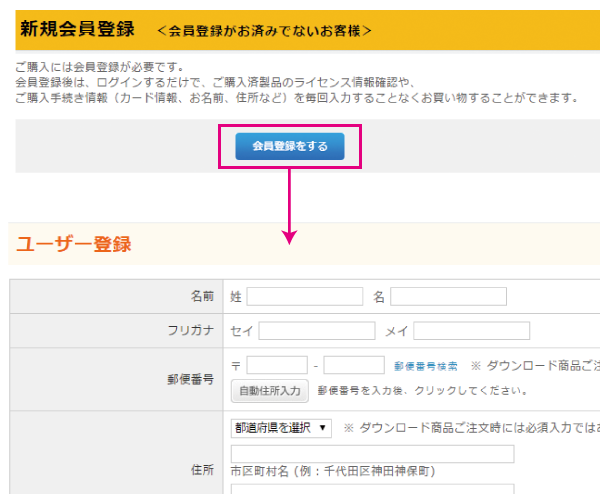Click the address field below the 市区町村名 hint
The image size is (600, 494).
(372, 489)
